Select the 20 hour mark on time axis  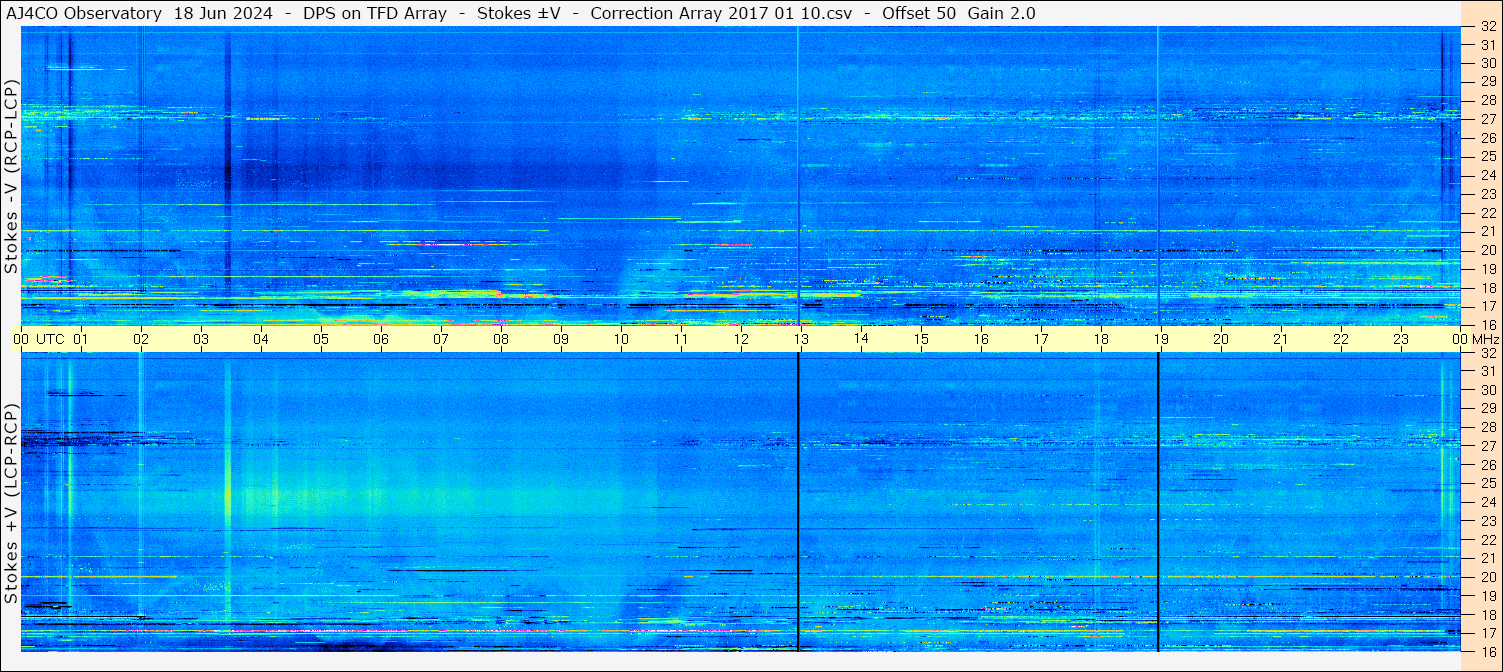(x=1221, y=339)
